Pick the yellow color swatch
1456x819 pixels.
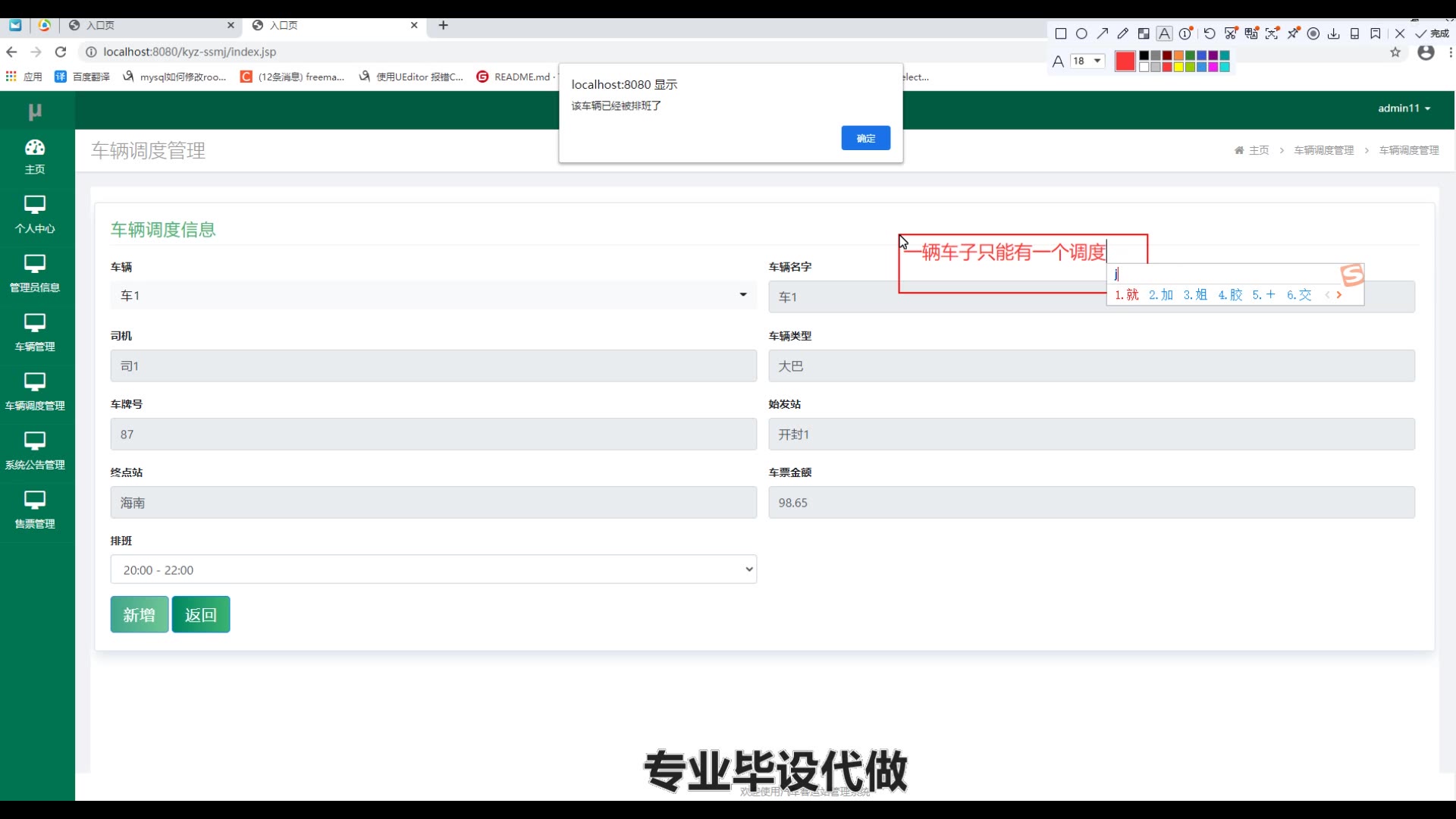point(1178,67)
